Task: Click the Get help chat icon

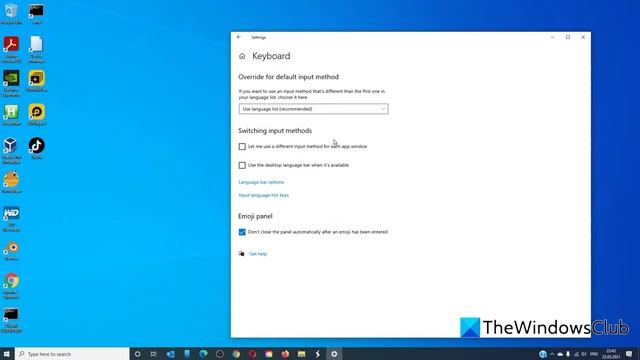Action: pos(242,254)
